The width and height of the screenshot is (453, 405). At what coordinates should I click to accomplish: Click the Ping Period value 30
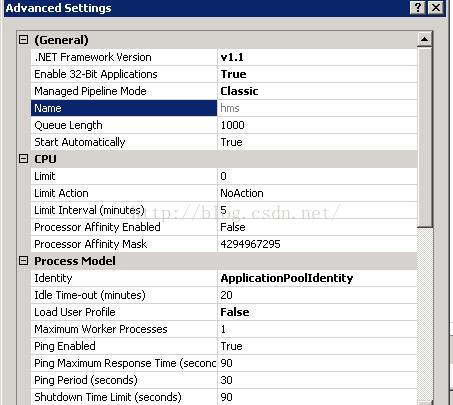pos(226,380)
